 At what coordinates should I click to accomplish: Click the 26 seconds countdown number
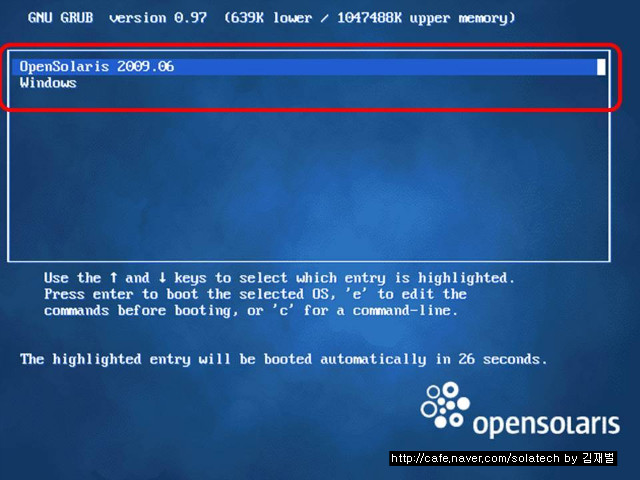(x=466, y=359)
